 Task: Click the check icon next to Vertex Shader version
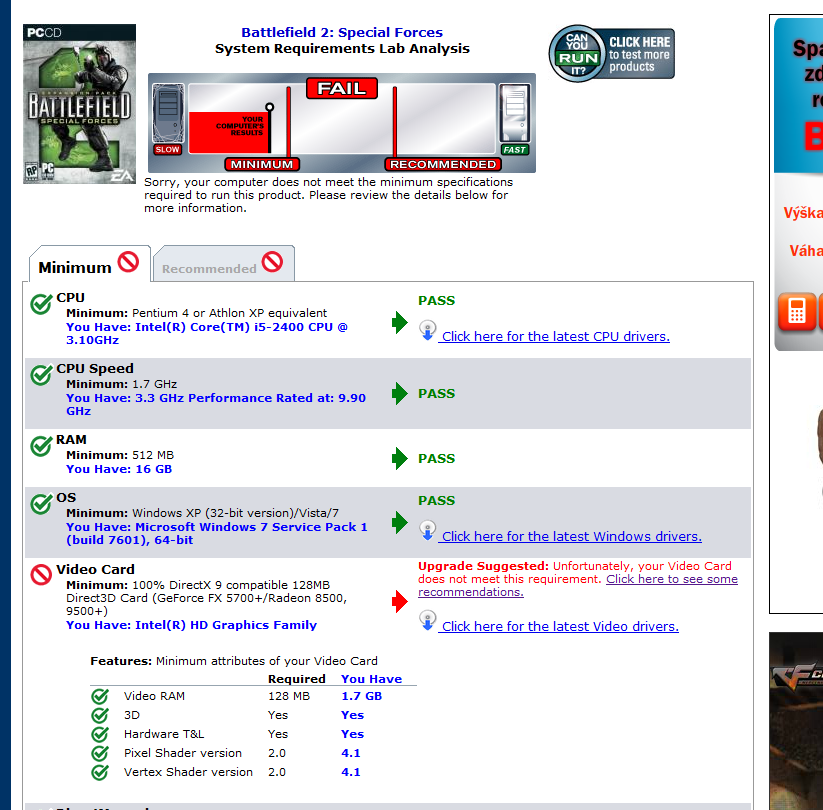tap(100, 772)
